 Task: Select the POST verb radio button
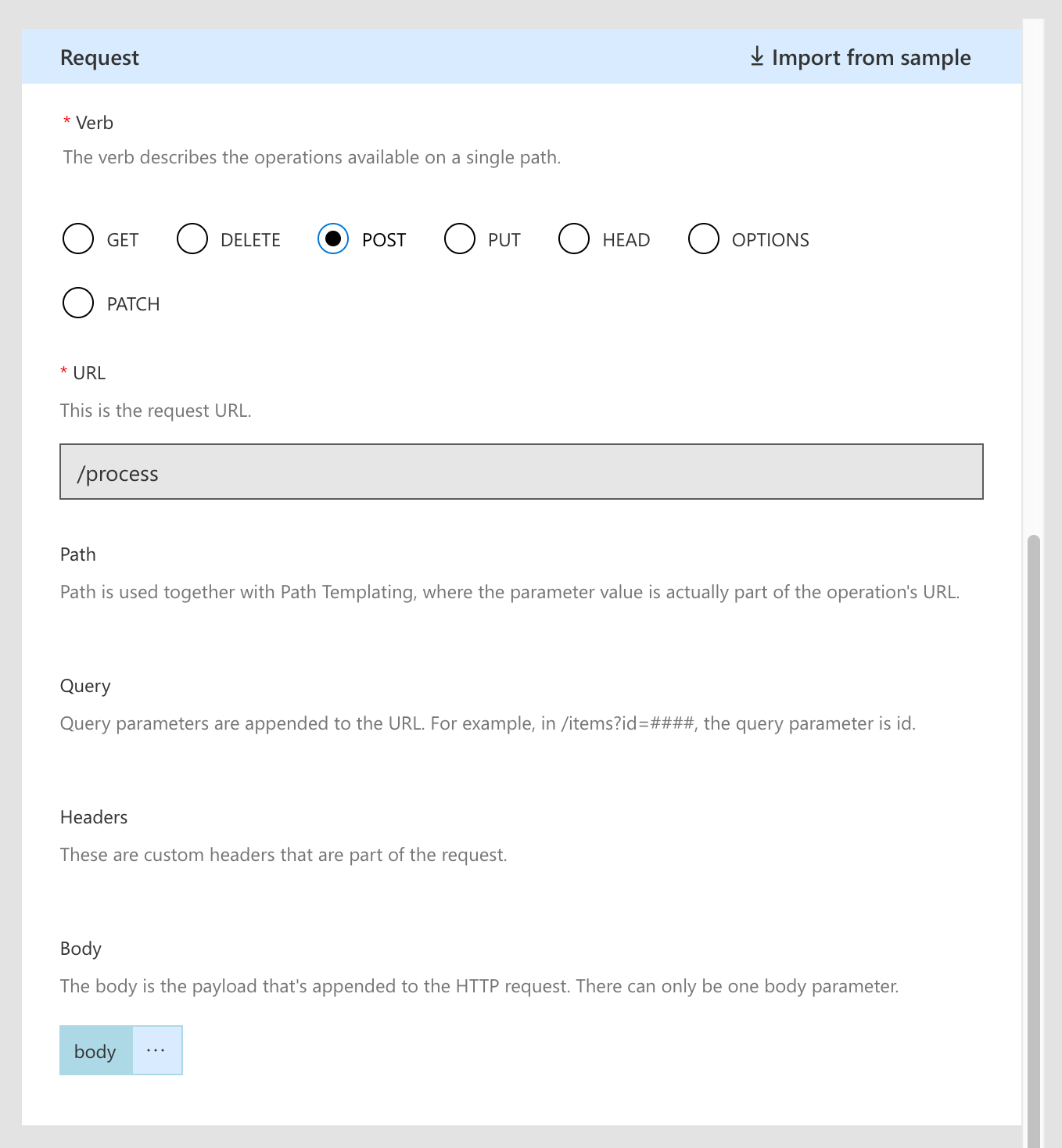(x=333, y=239)
